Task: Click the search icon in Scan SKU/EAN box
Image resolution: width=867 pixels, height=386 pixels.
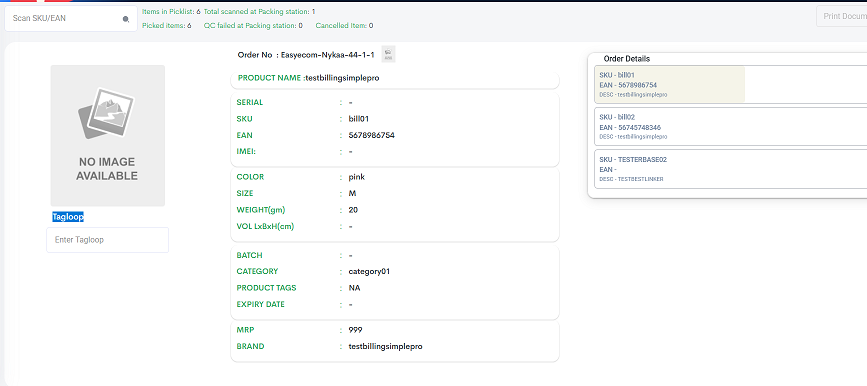Action: coord(126,19)
